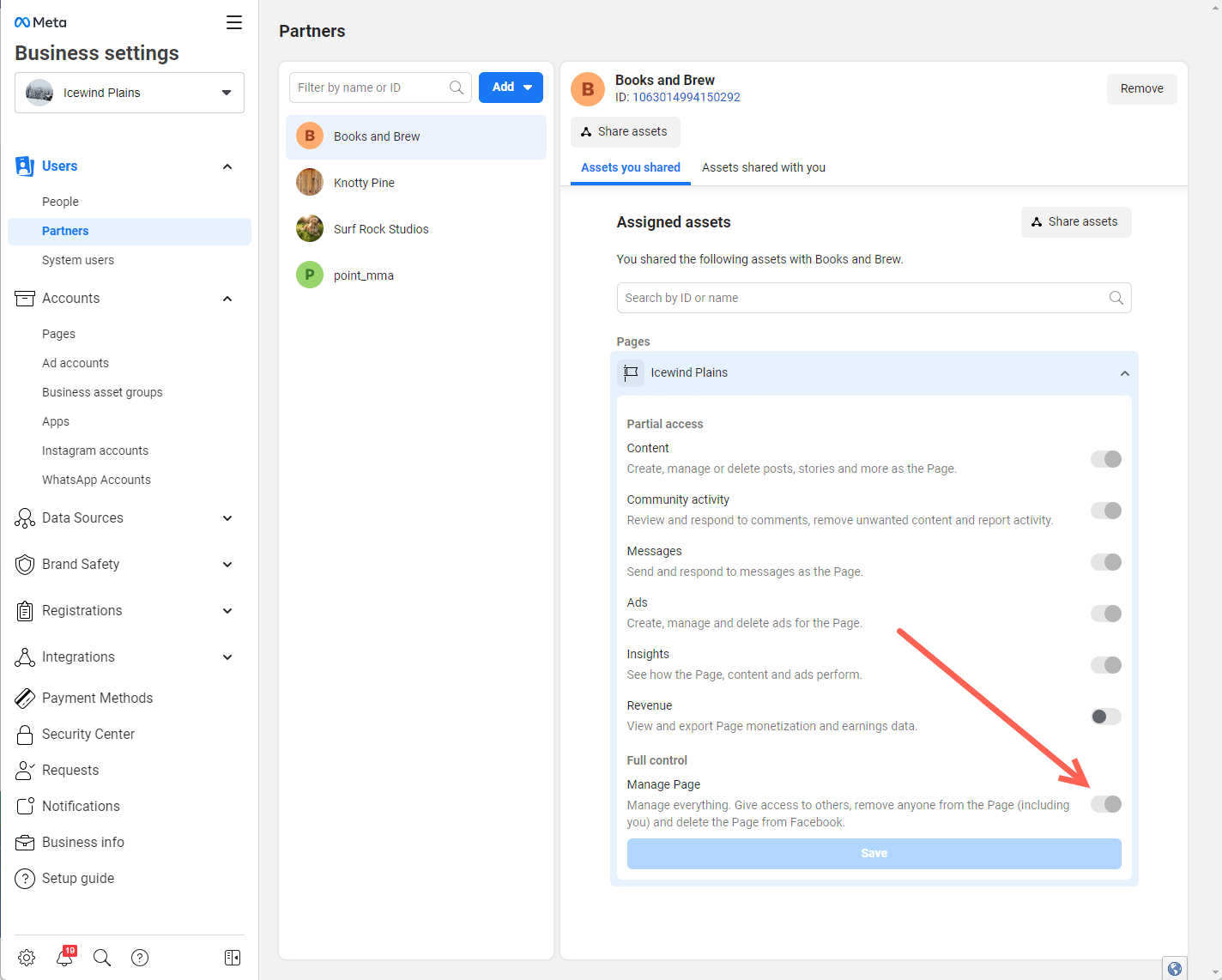This screenshot has width=1222, height=980.
Task: Click the Meta logo
Action: click(40, 22)
